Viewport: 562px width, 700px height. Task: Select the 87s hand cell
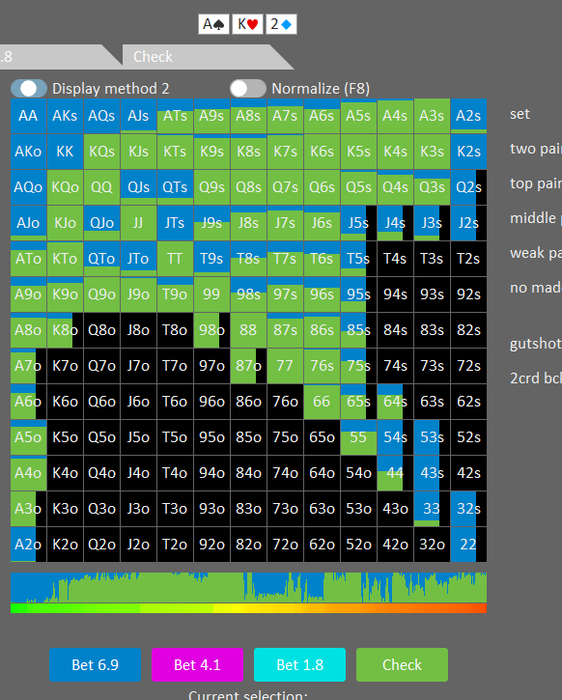coord(285,330)
